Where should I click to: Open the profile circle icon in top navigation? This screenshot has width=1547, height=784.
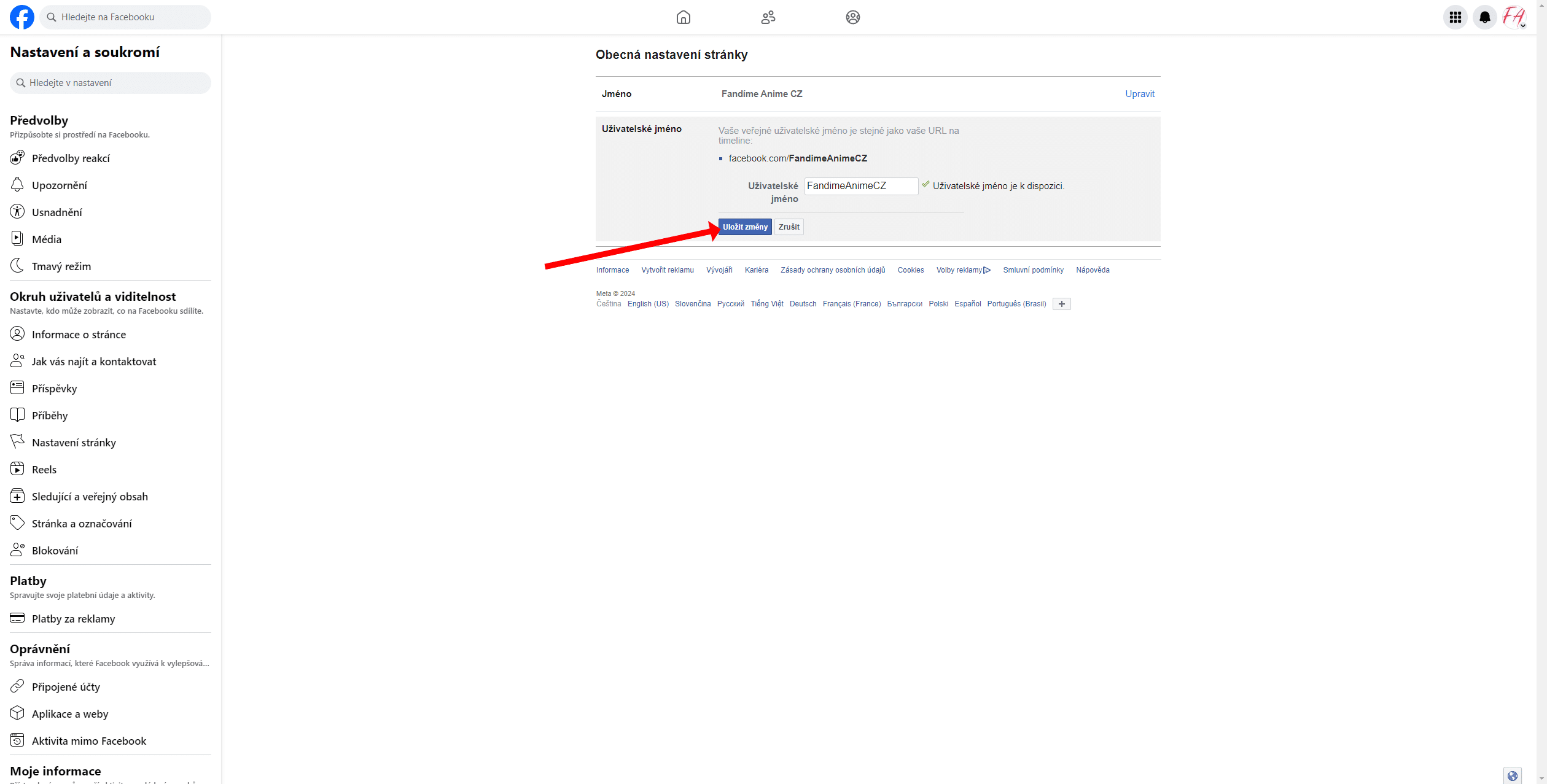852,17
